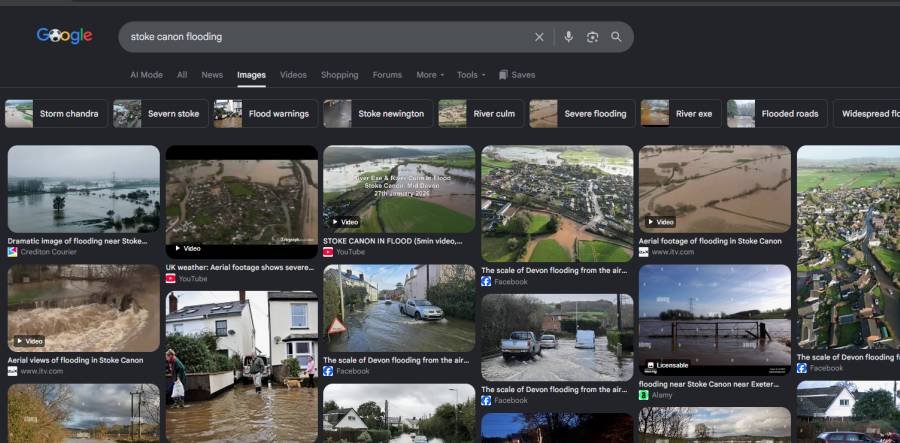Open the Licensable Alamy flooded gate image
The image size is (900, 443).
pos(715,320)
